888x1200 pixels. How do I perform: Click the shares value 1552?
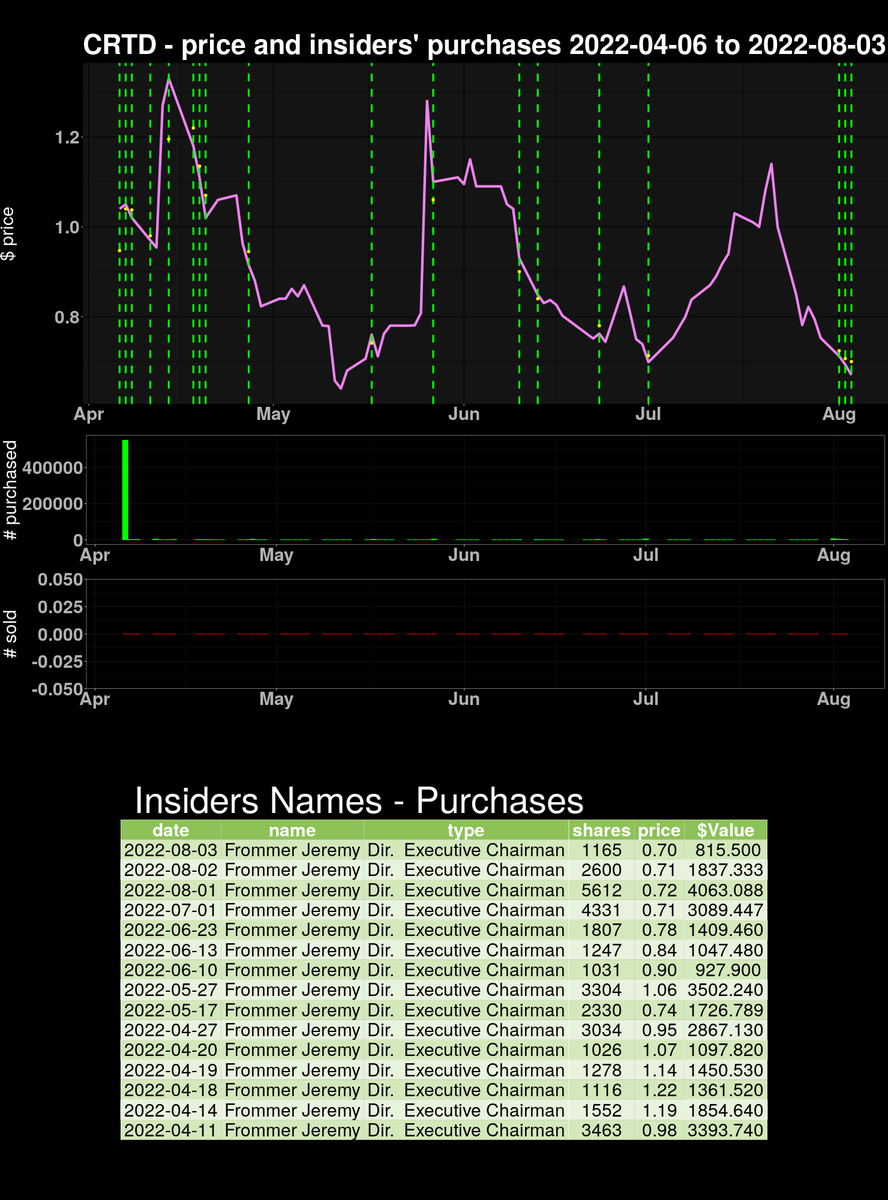[x=601, y=1110]
